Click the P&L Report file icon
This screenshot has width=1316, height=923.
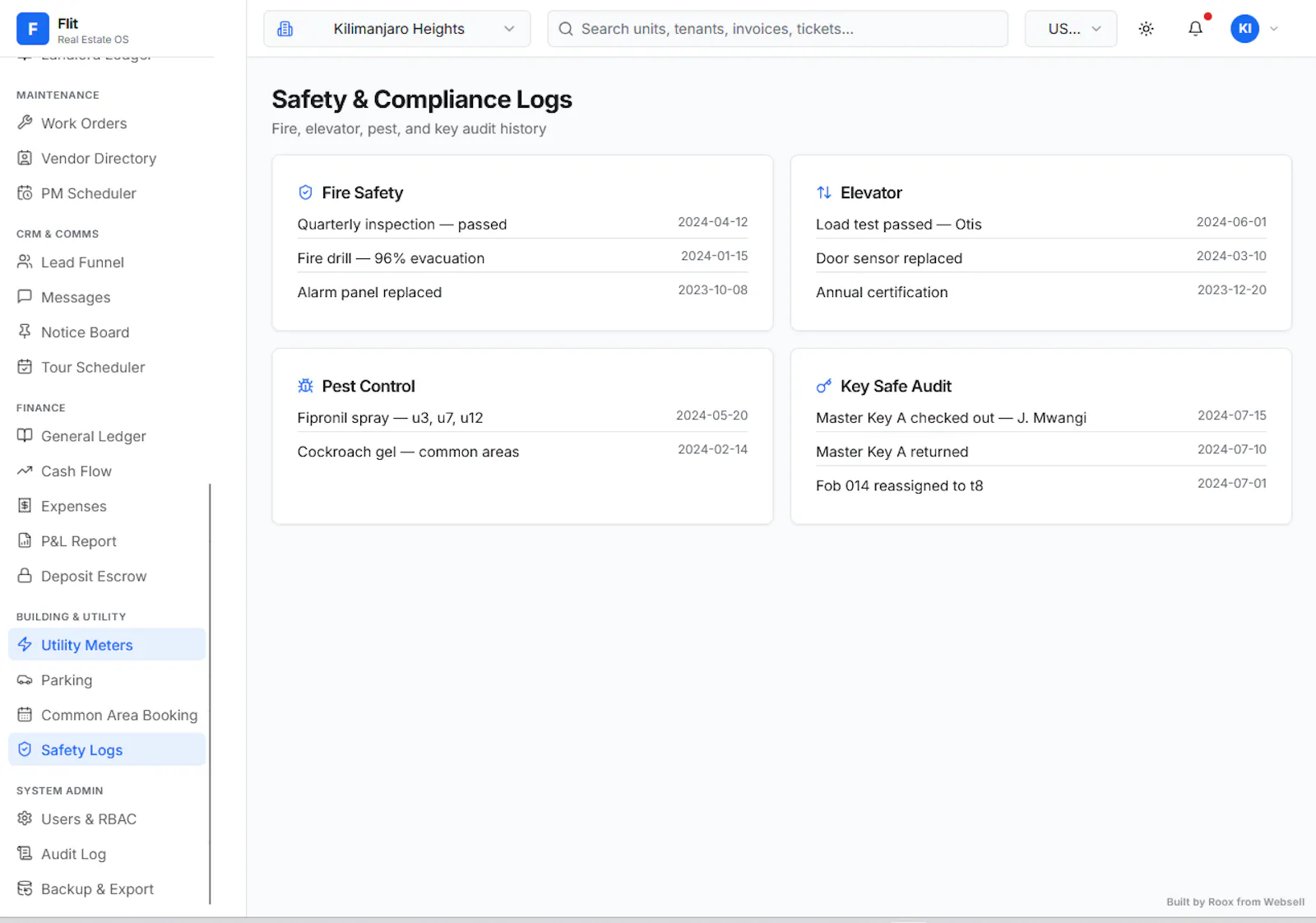point(25,540)
